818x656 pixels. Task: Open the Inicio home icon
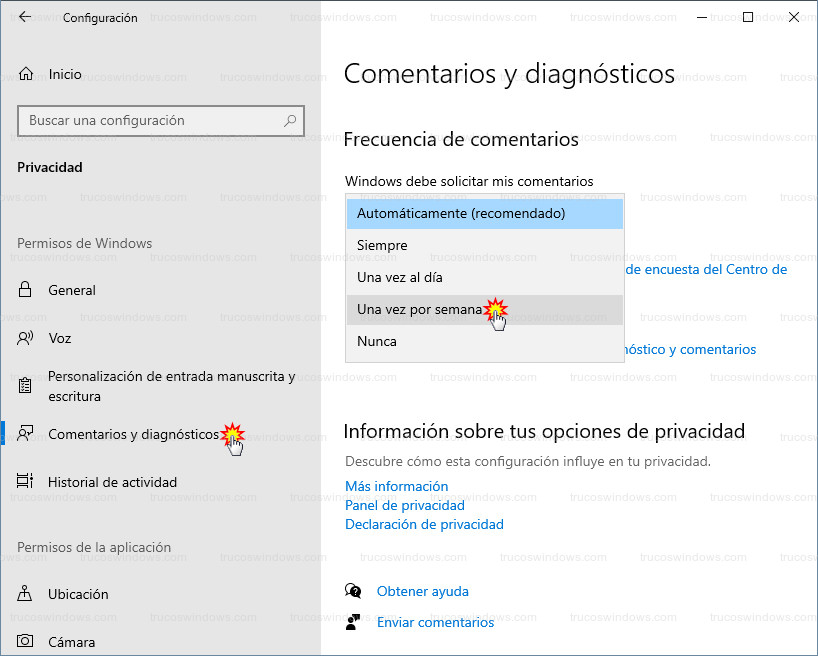(26, 74)
